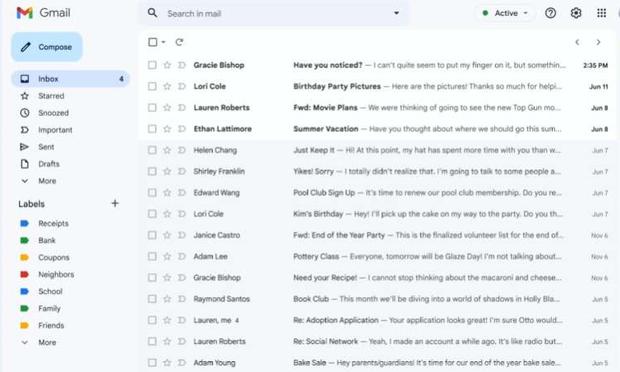This screenshot has width=620, height=372.
Task: Click the search magnifier icon
Action: click(x=152, y=13)
